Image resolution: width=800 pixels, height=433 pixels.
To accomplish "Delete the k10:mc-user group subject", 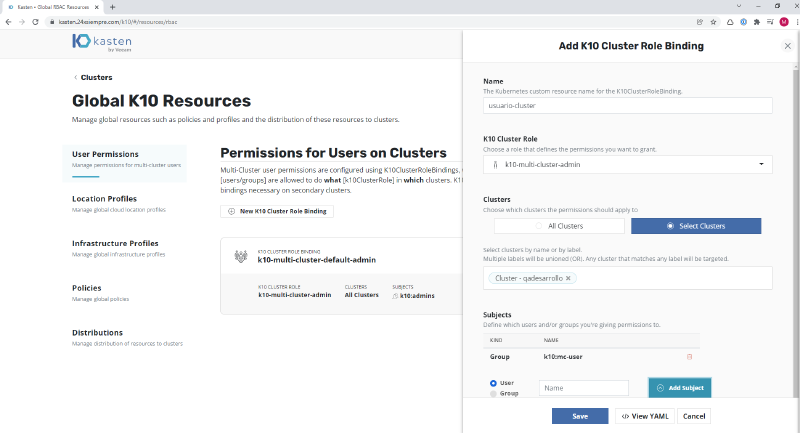I will [x=689, y=356].
